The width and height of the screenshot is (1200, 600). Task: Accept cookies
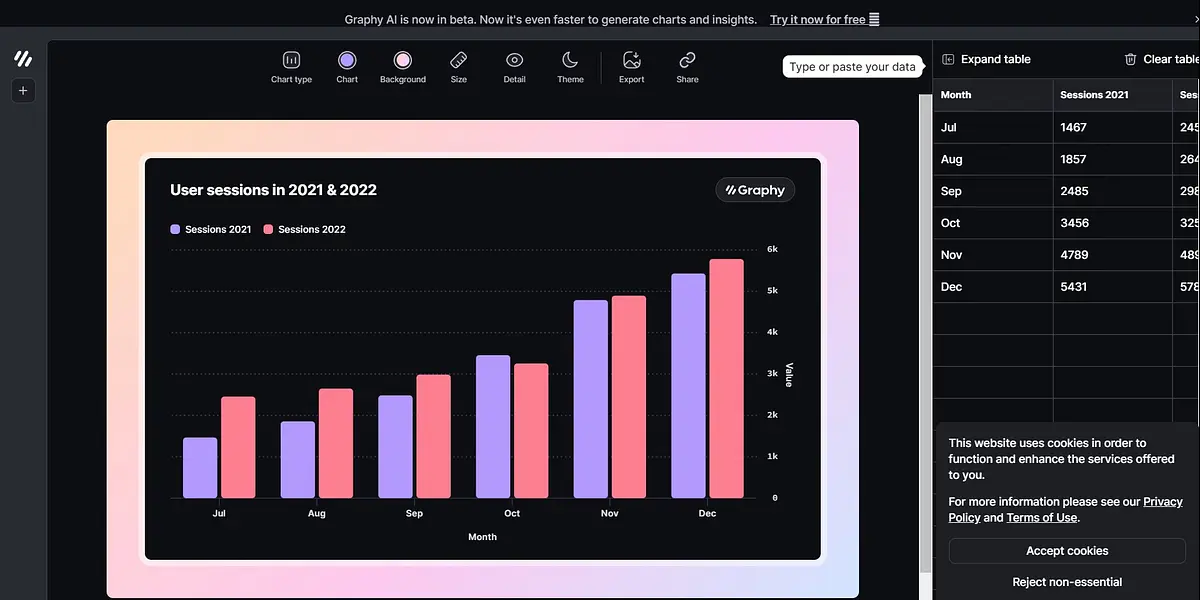click(x=1067, y=551)
